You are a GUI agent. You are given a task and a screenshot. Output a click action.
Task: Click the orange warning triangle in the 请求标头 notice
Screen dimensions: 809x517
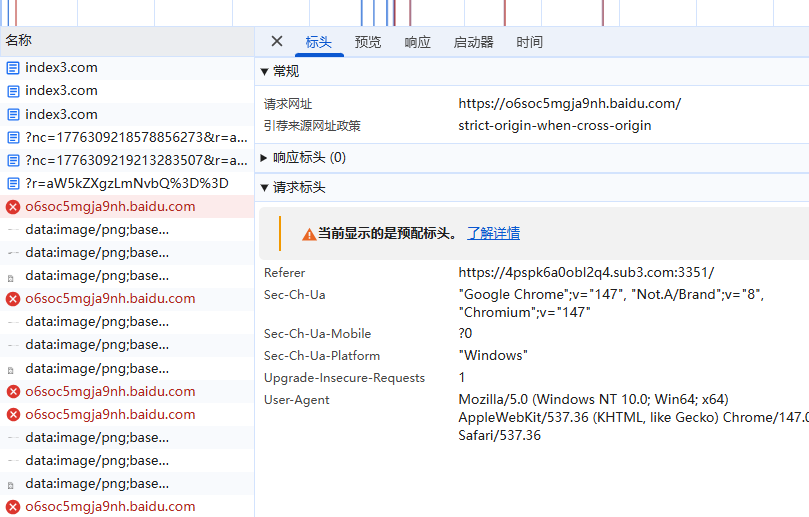[309, 234]
